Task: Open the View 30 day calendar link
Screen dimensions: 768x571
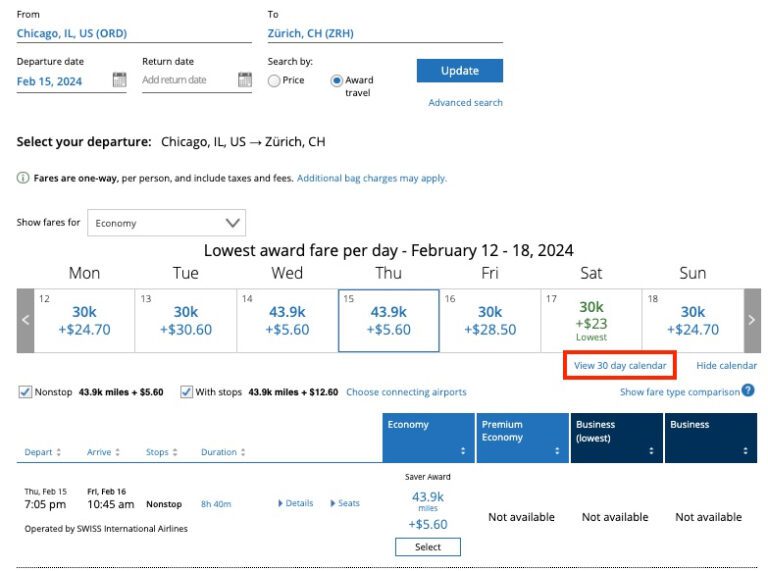Action: pyautogui.click(x=620, y=366)
